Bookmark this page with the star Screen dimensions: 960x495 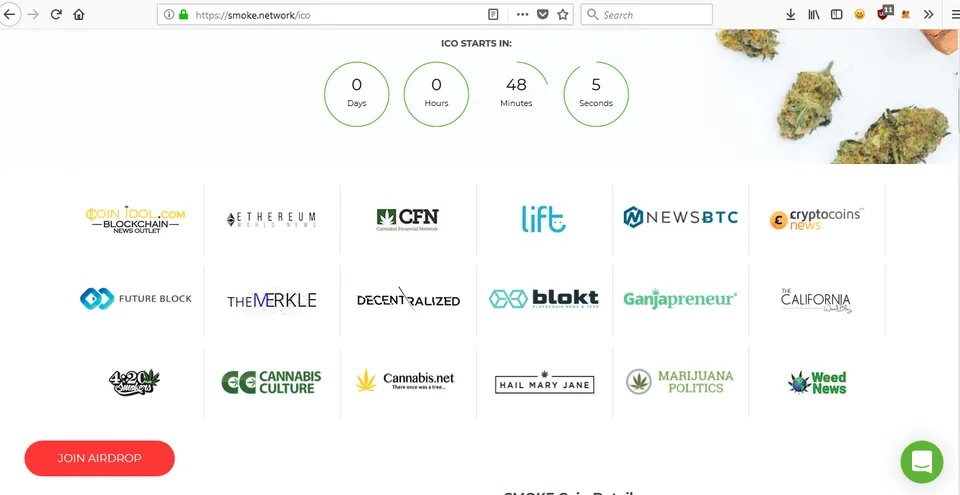pyautogui.click(x=563, y=15)
